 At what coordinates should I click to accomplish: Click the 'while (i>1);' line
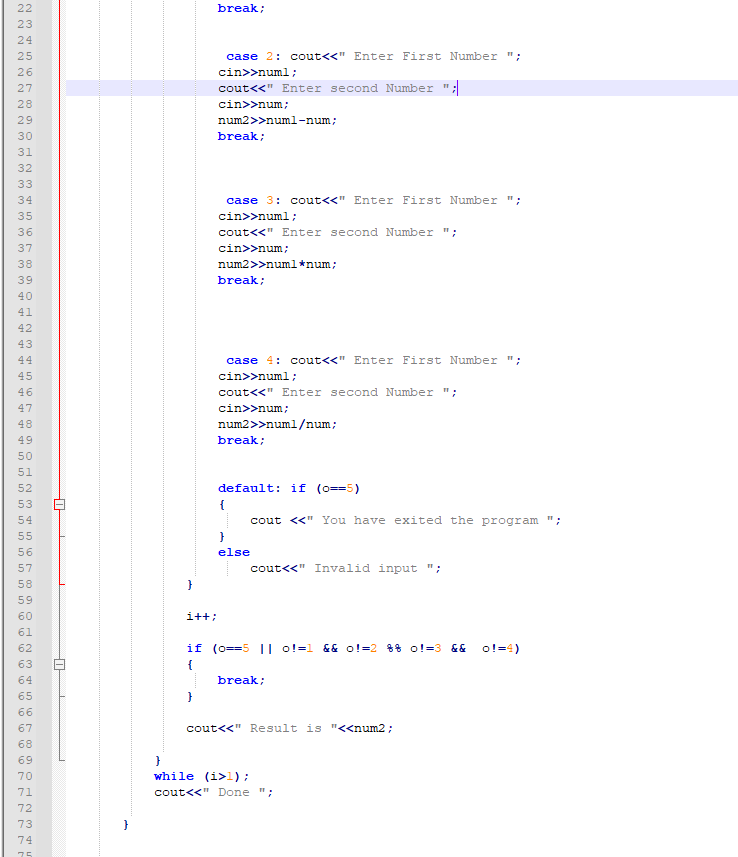pos(202,777)
